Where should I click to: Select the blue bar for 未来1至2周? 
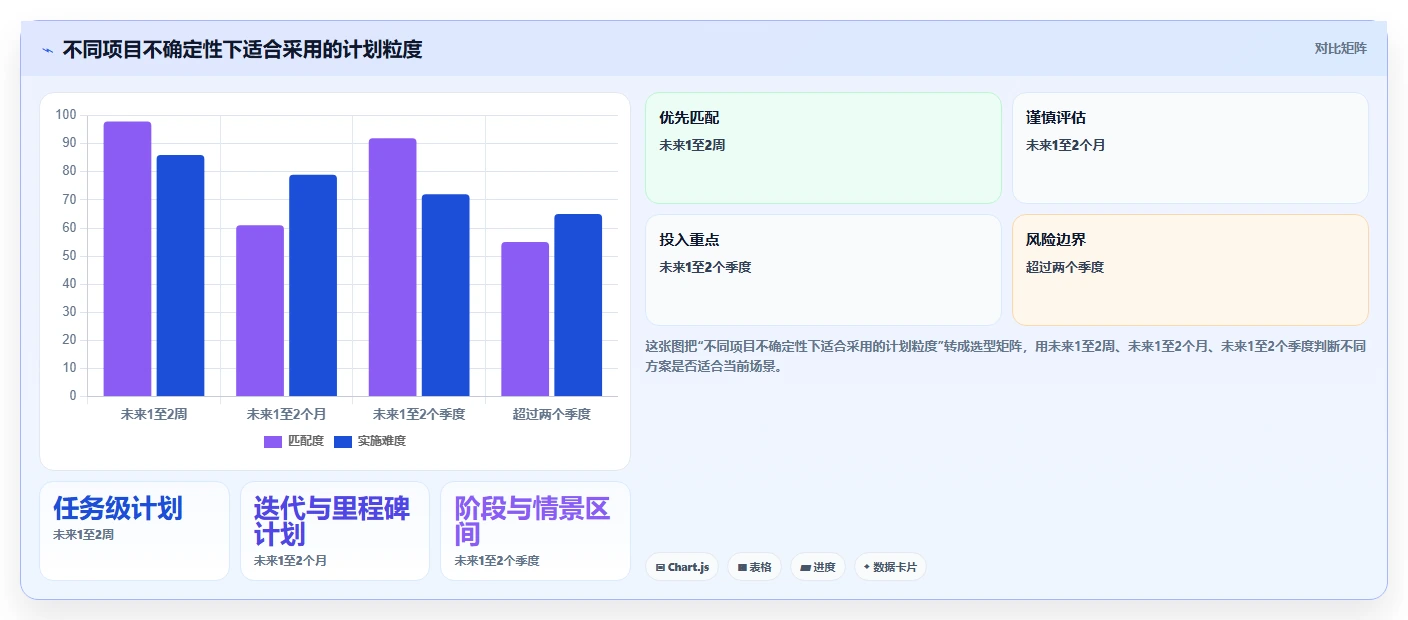coord(180,276)
